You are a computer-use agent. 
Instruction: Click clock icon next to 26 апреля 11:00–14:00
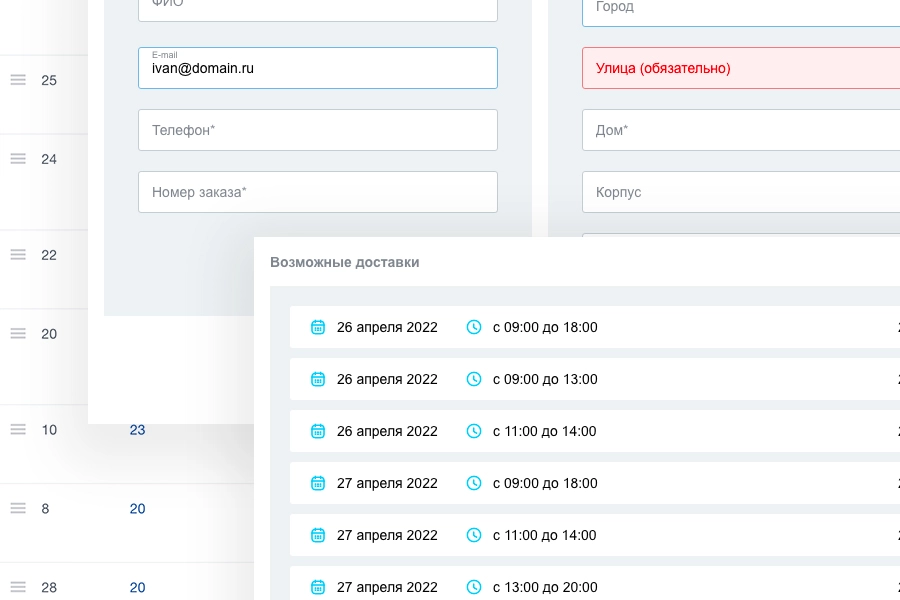pos(474,431)
